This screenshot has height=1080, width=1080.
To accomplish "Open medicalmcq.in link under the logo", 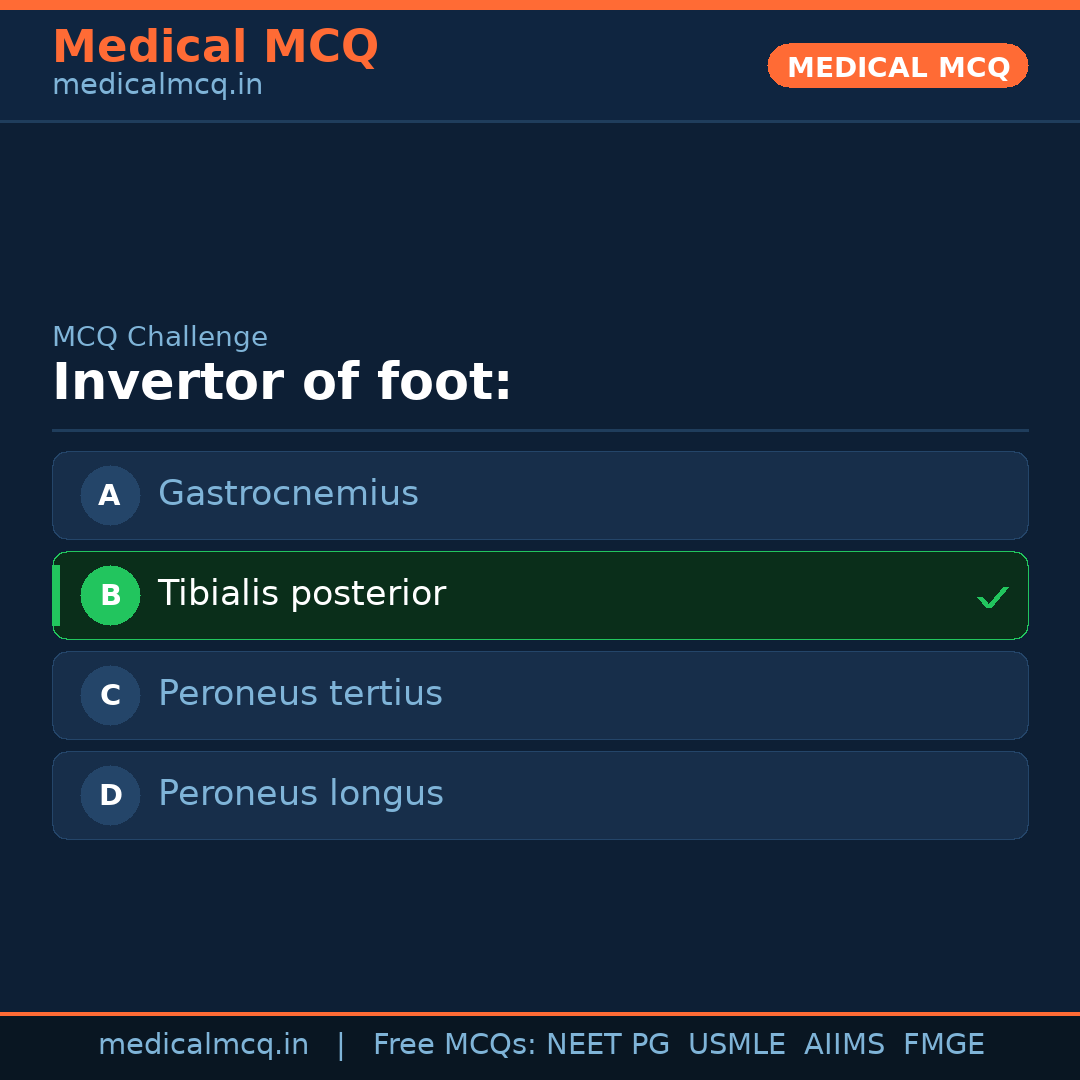I will 157,84.
